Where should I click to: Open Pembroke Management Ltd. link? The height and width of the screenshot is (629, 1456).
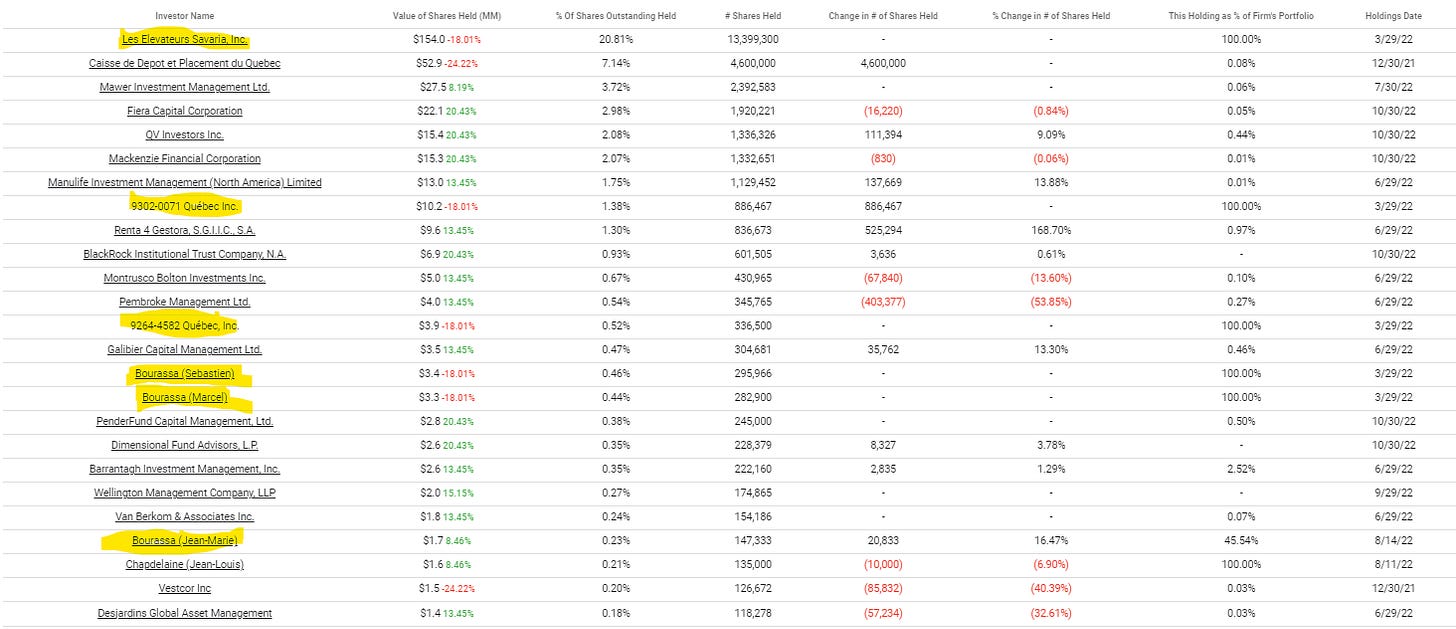pos(184,302)
